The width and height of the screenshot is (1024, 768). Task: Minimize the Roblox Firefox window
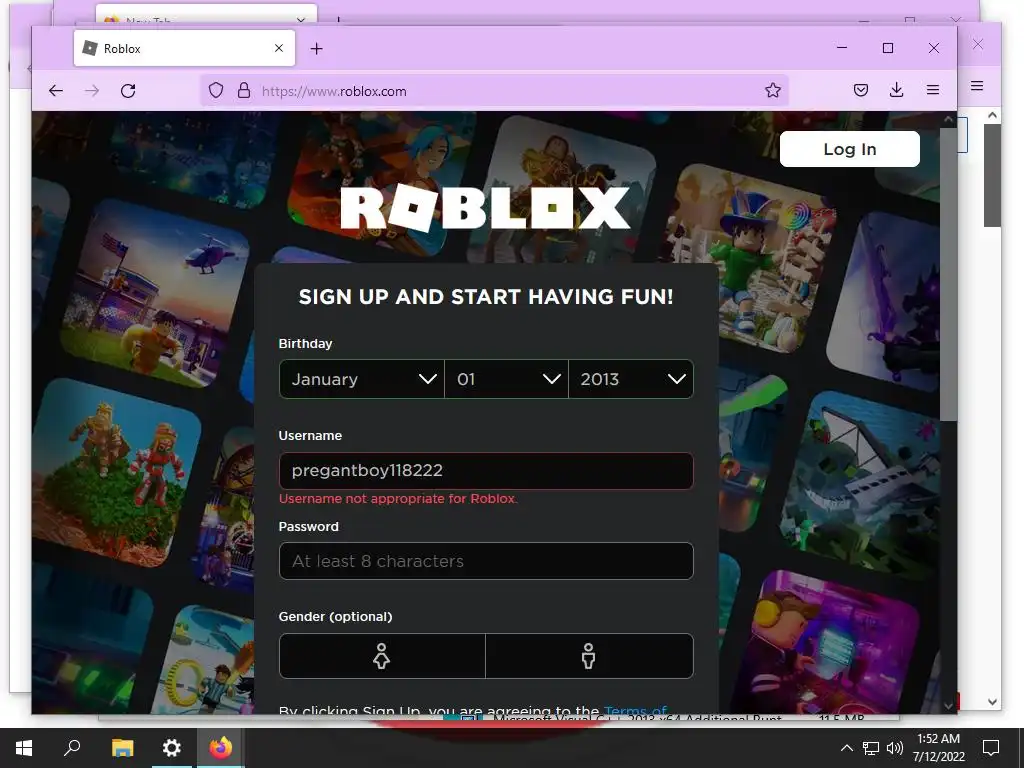pyautogui.click(x=842, y=48)
